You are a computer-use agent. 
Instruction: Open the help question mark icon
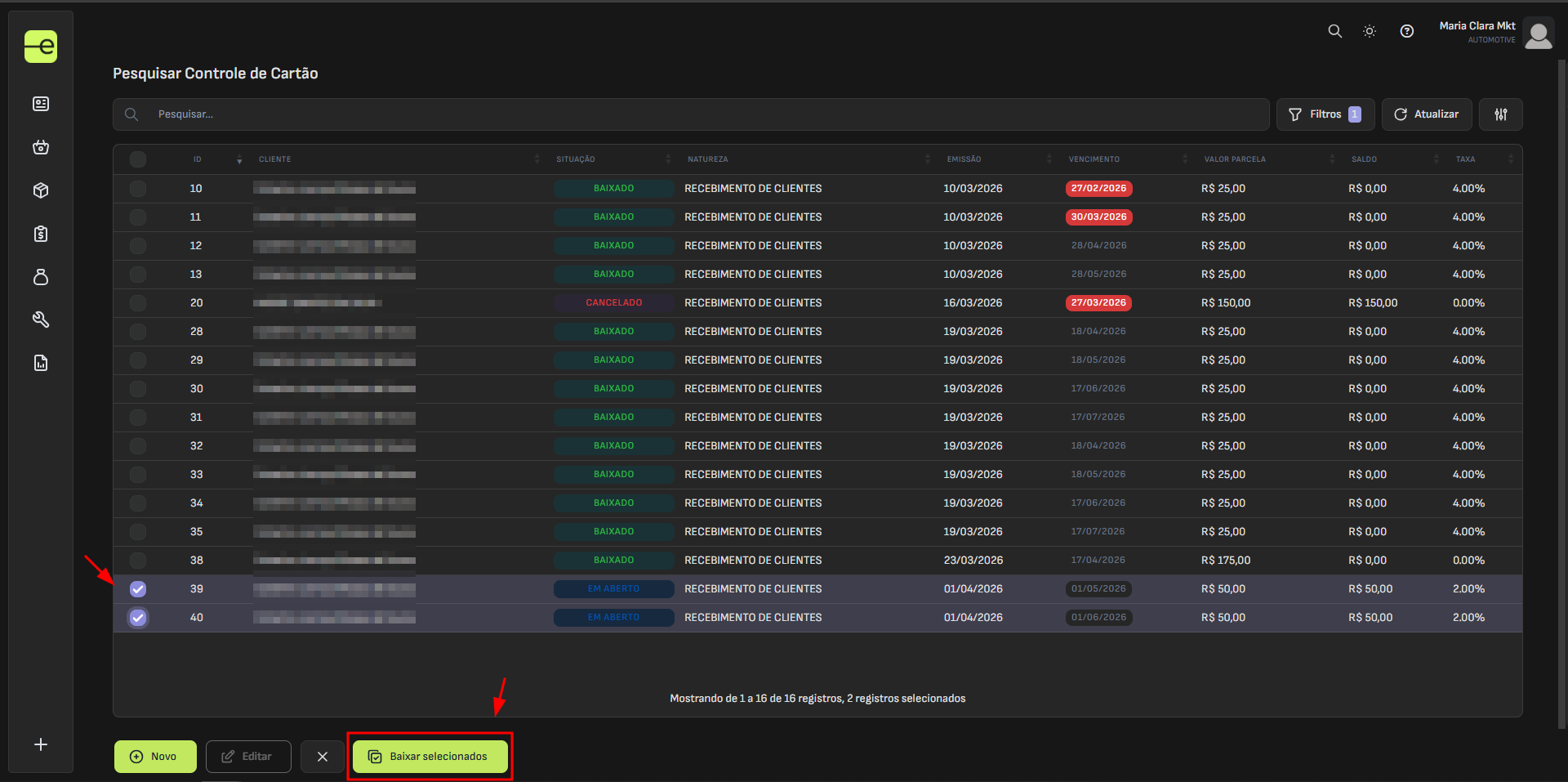click(1406, 31)
